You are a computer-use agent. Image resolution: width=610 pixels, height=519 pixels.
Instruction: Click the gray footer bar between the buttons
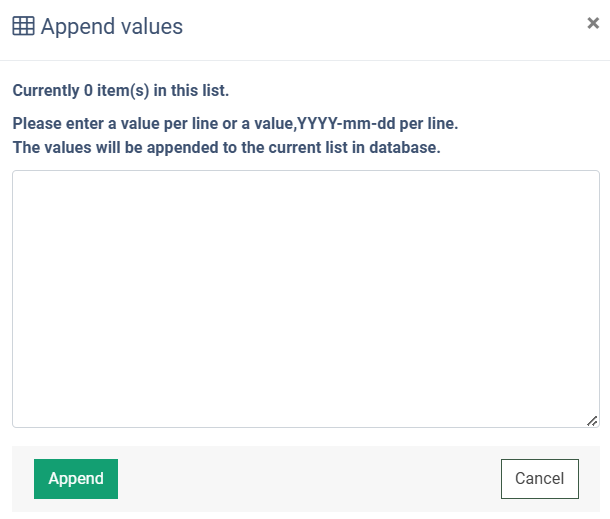[309, 479]
